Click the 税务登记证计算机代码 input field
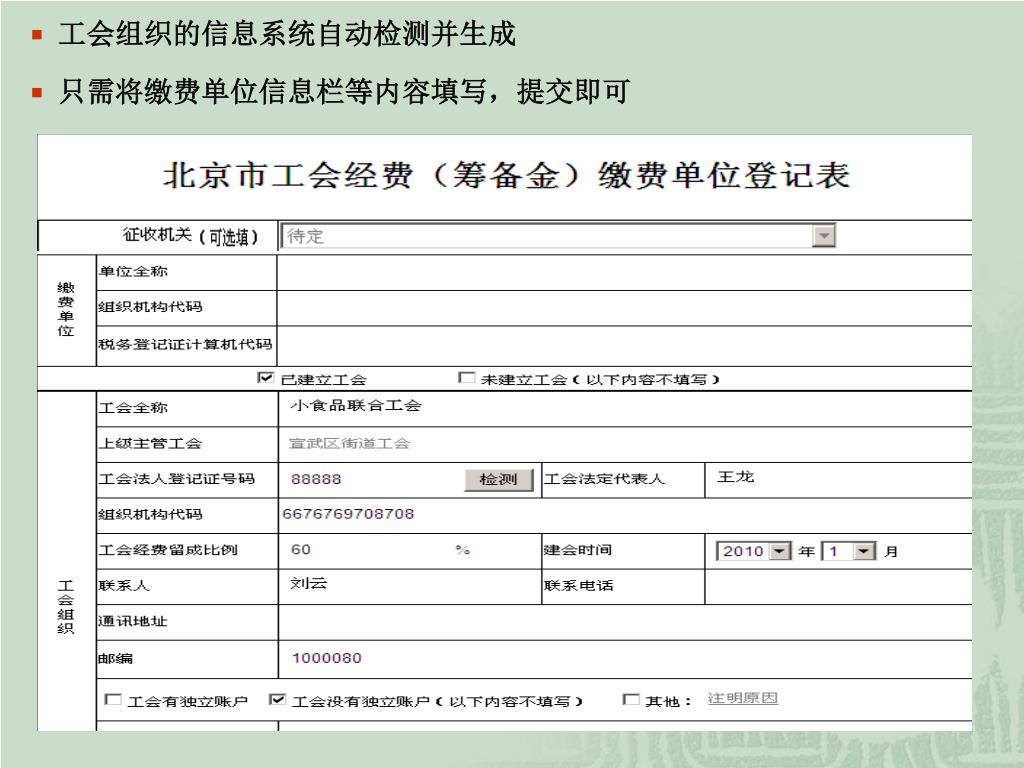Image resolution: width=1024 pixels, height=768 pixels. (x=624, y=345)
